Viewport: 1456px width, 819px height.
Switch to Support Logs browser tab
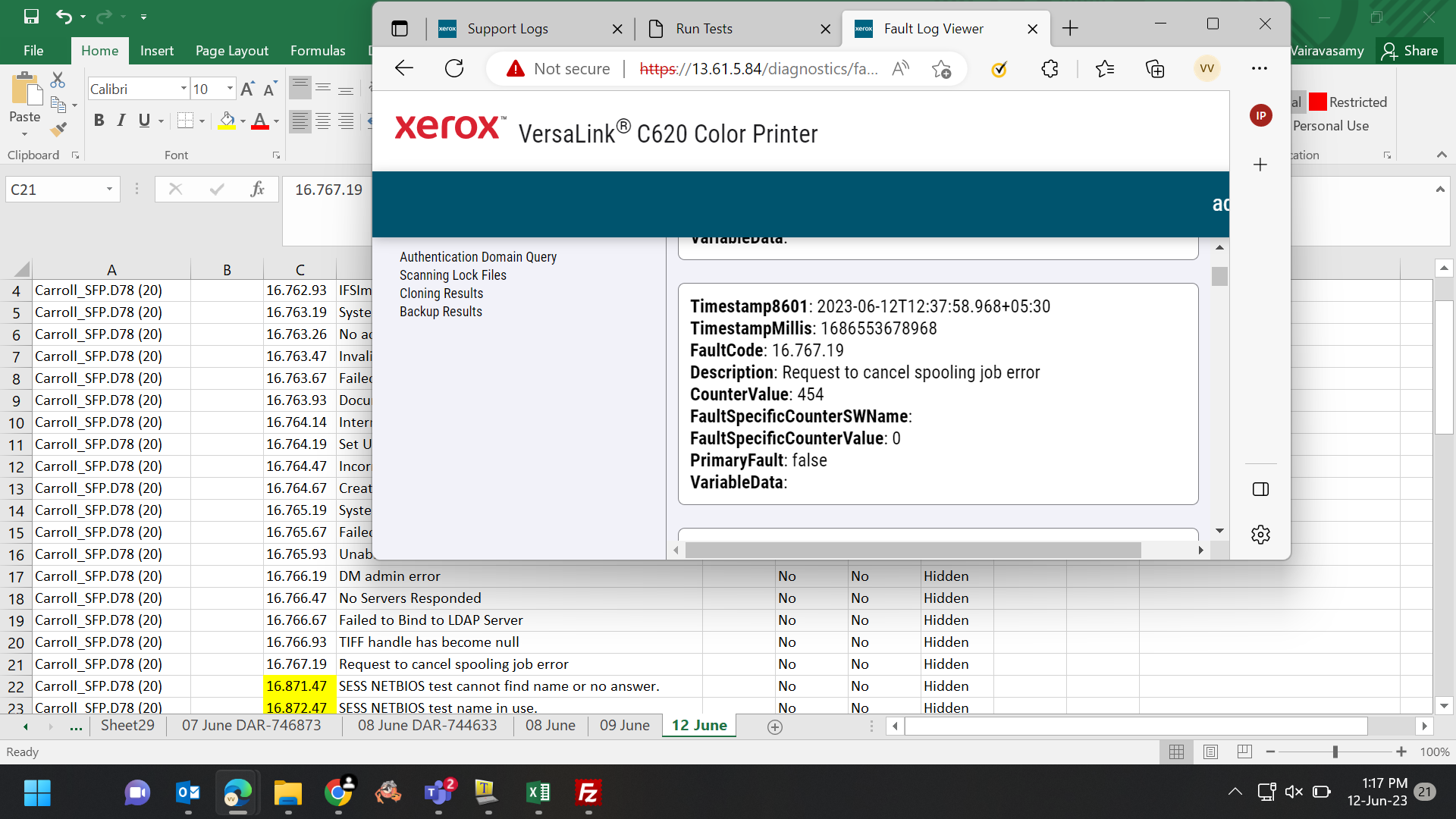point(507,29)
